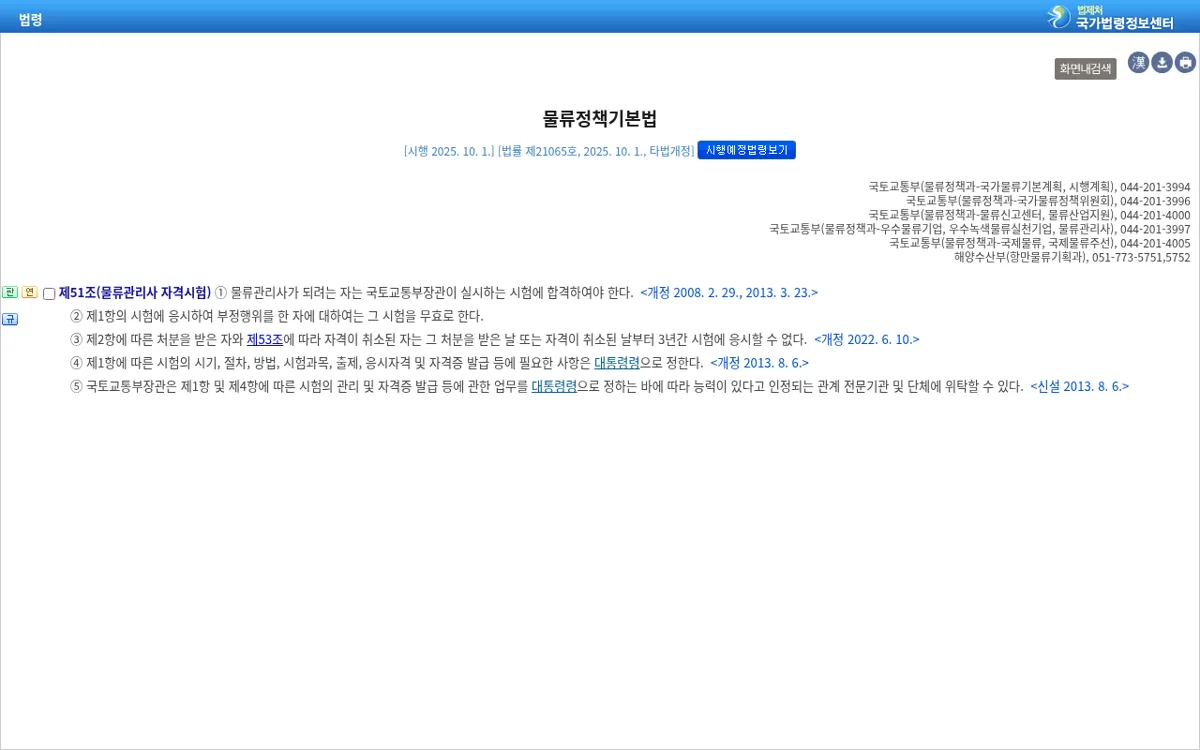
Task: Click the yellow 연 (history) icon
Action: (30, 292)
